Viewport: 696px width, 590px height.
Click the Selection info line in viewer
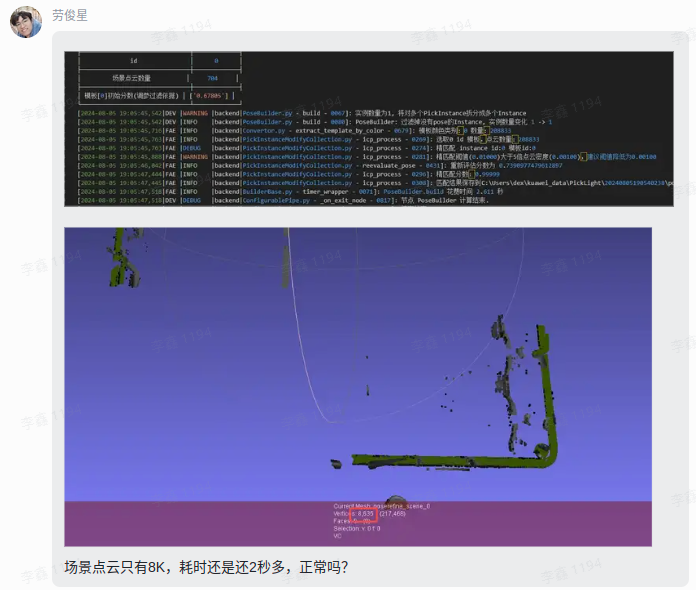[355, 528]
